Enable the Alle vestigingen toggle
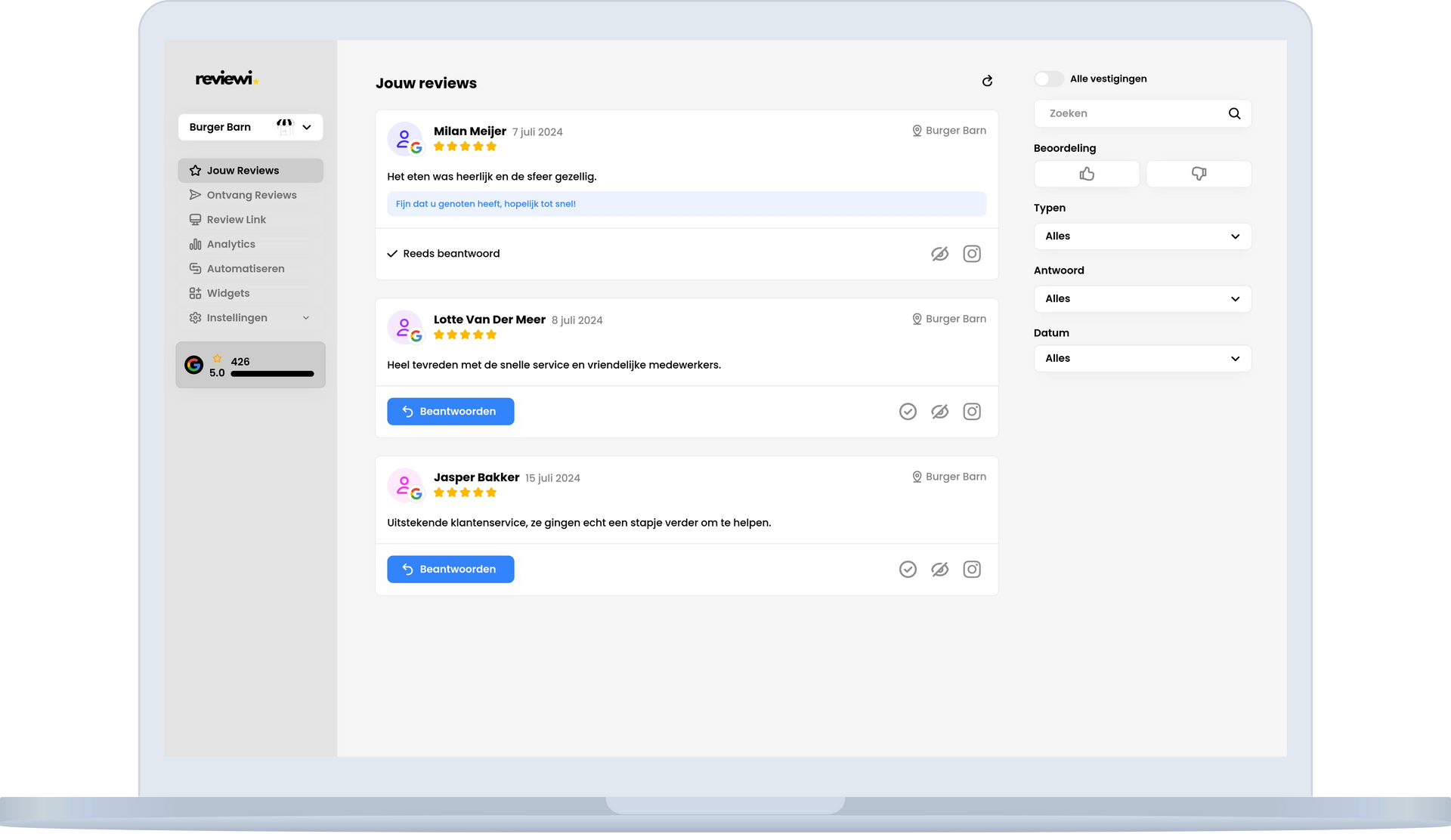 pos(1048,79)
